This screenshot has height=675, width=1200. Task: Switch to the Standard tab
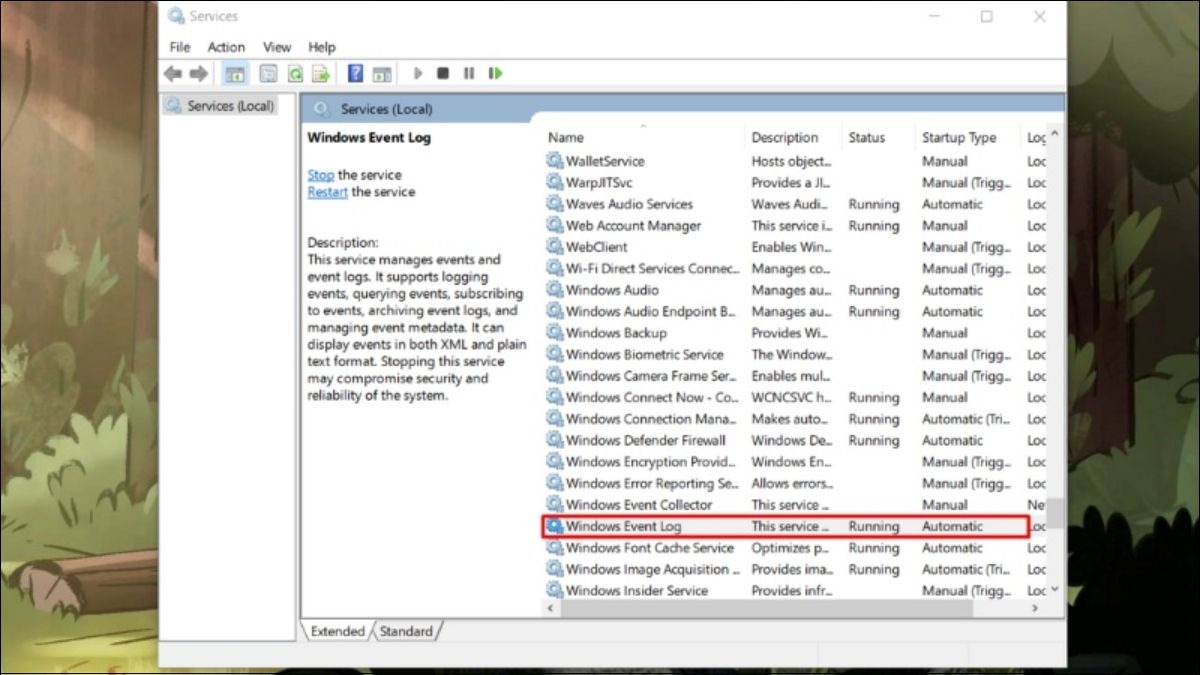point(406,631)
